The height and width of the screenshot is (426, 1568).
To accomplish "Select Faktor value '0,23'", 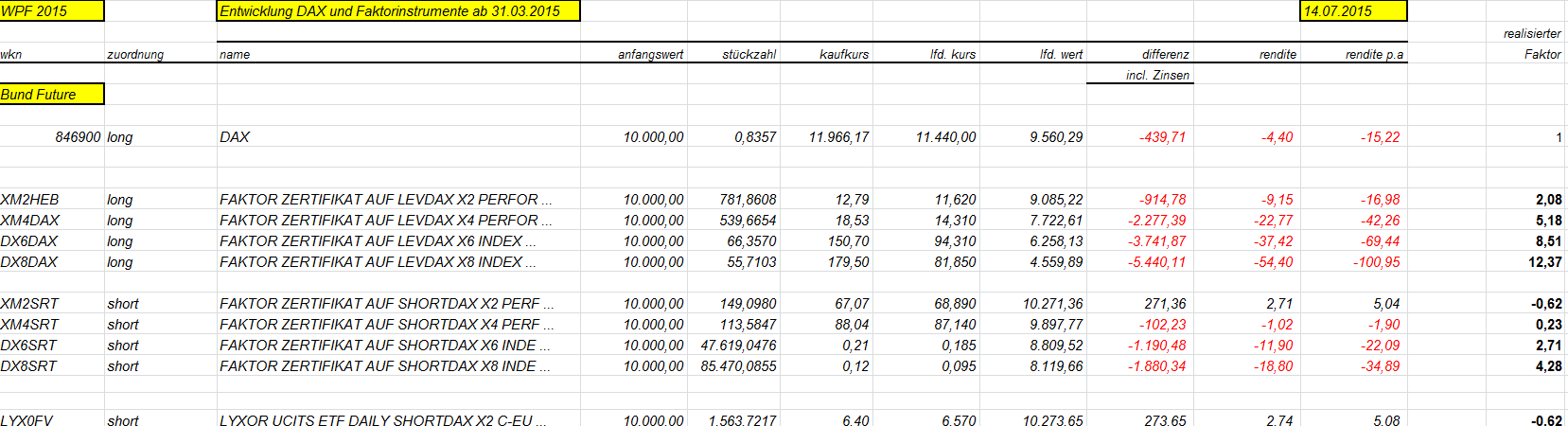I will point(1549,325).
